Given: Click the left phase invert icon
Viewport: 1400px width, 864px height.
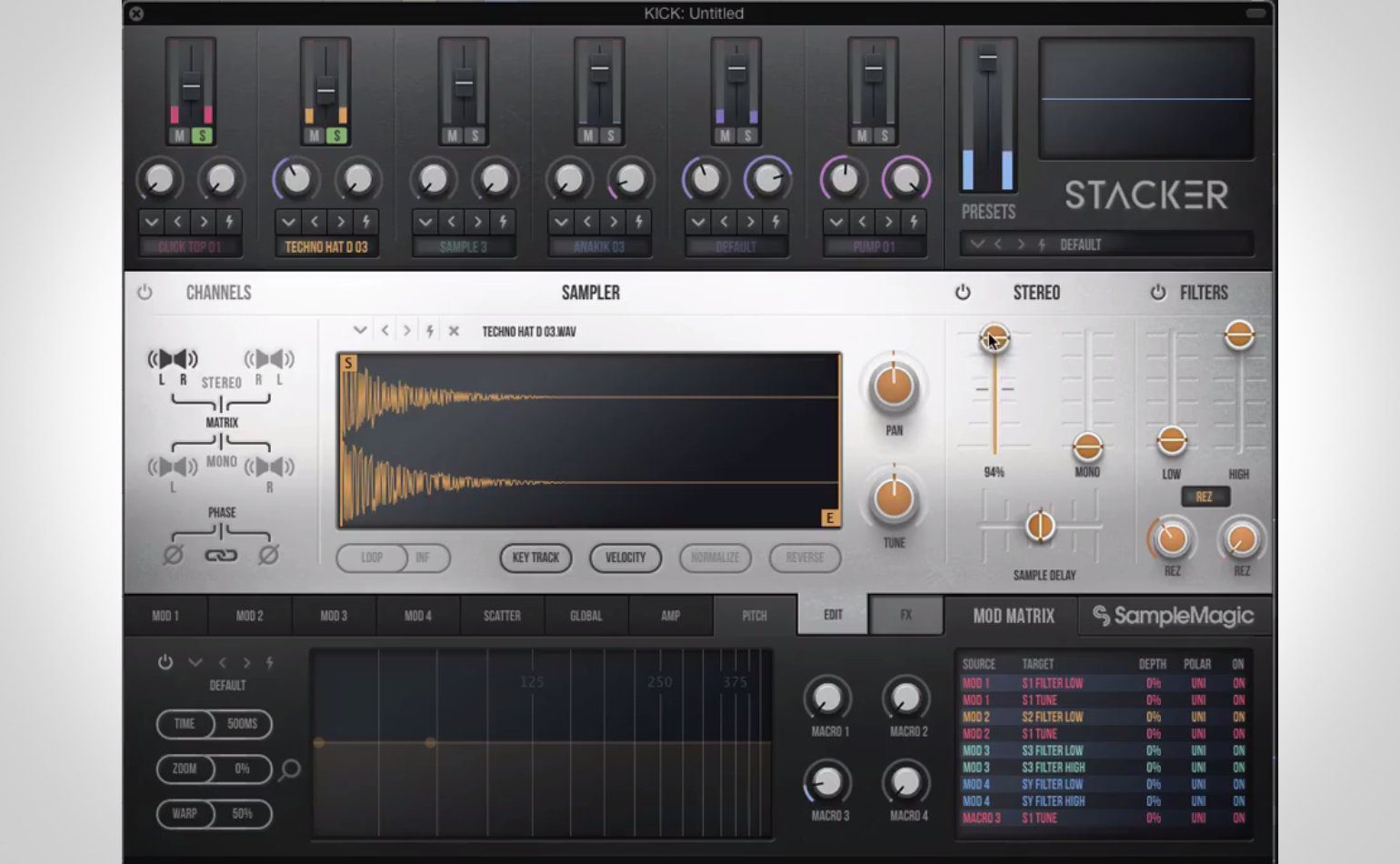Looking at the screenshot, I should (x=173, y=555).
